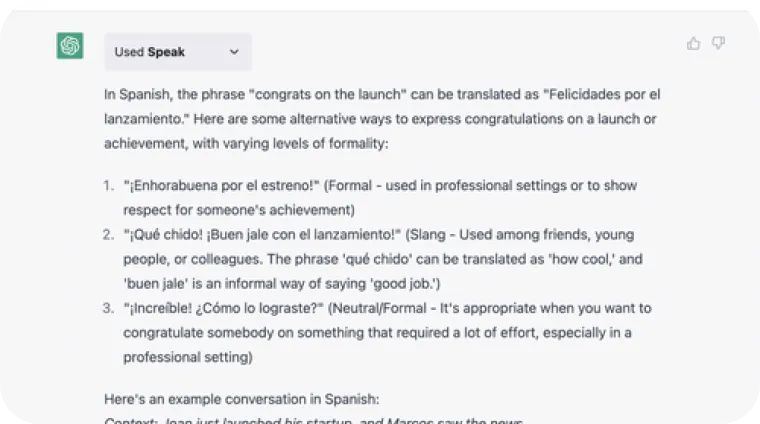Click the list number 2 marker
Viewport: 760px width, 424px height.
[x=109, y=235]
